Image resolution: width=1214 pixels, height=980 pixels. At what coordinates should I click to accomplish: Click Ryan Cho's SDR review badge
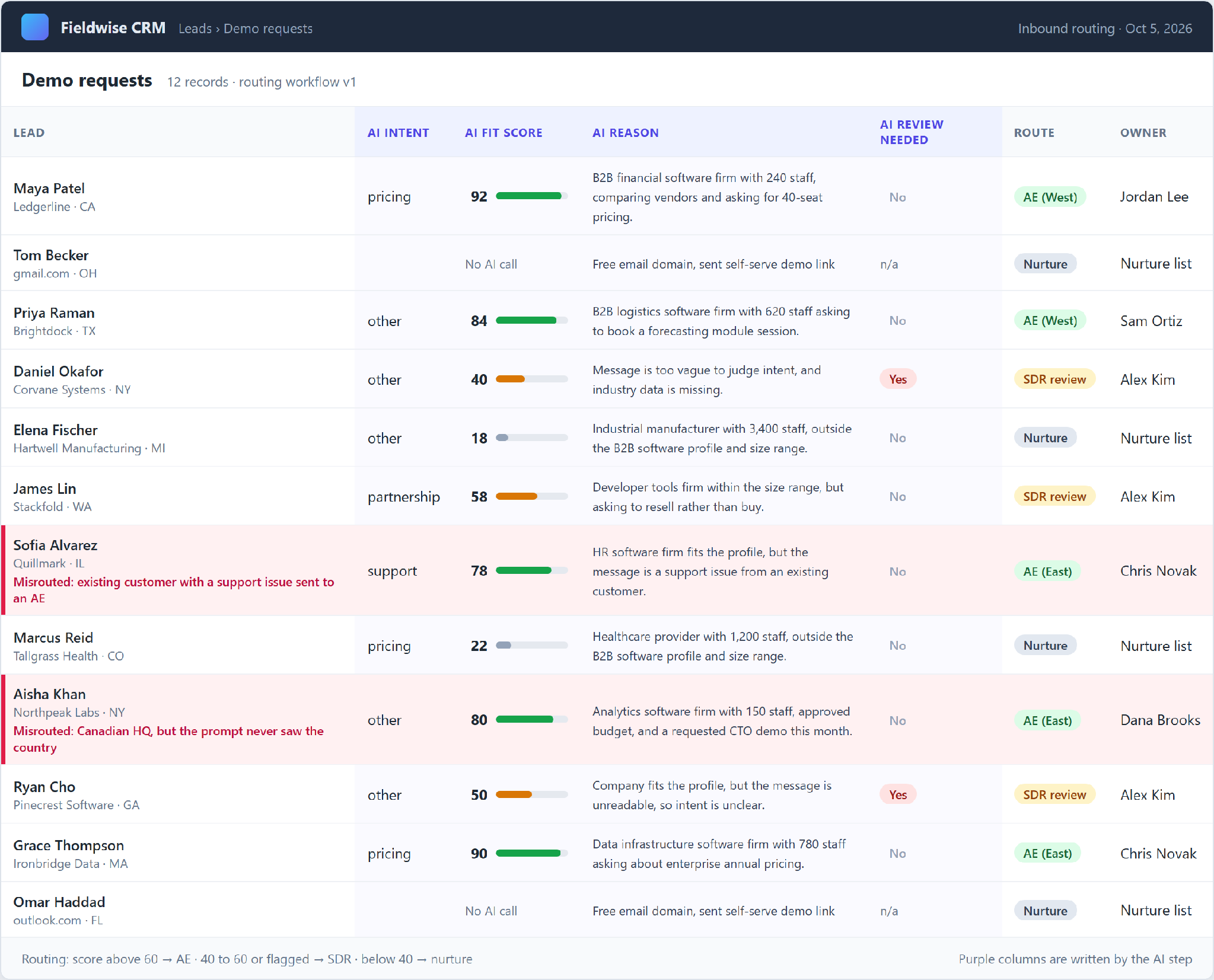tap(1054, 794)
